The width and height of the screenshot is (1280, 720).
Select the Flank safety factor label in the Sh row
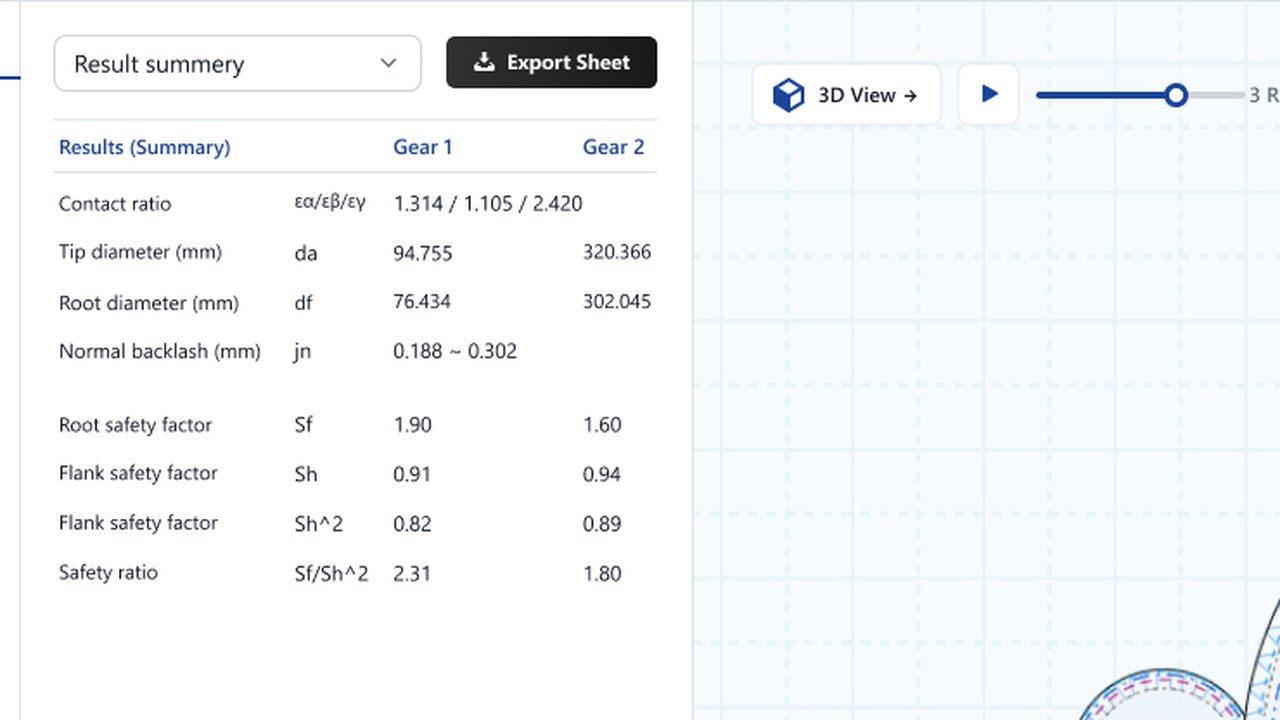[x=138, y=473]
